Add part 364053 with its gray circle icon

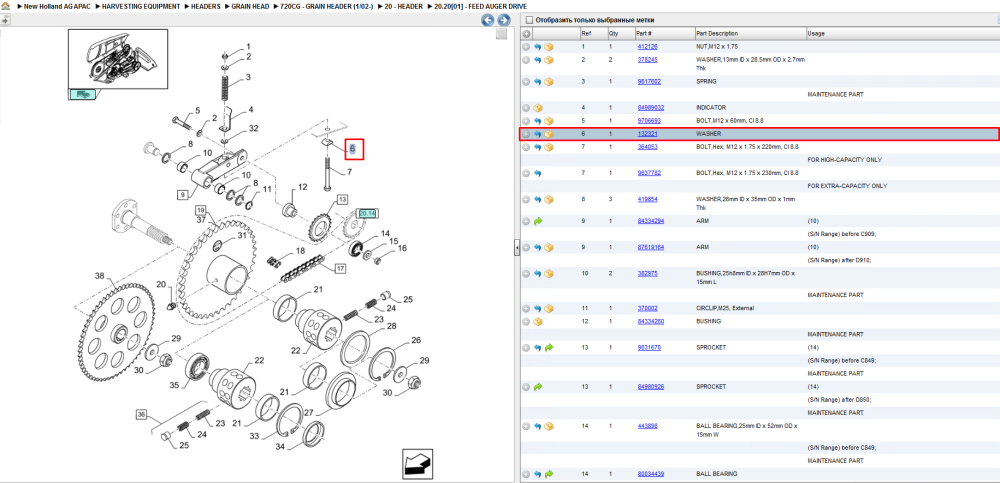pyautogui.click(x=526, y=147)
